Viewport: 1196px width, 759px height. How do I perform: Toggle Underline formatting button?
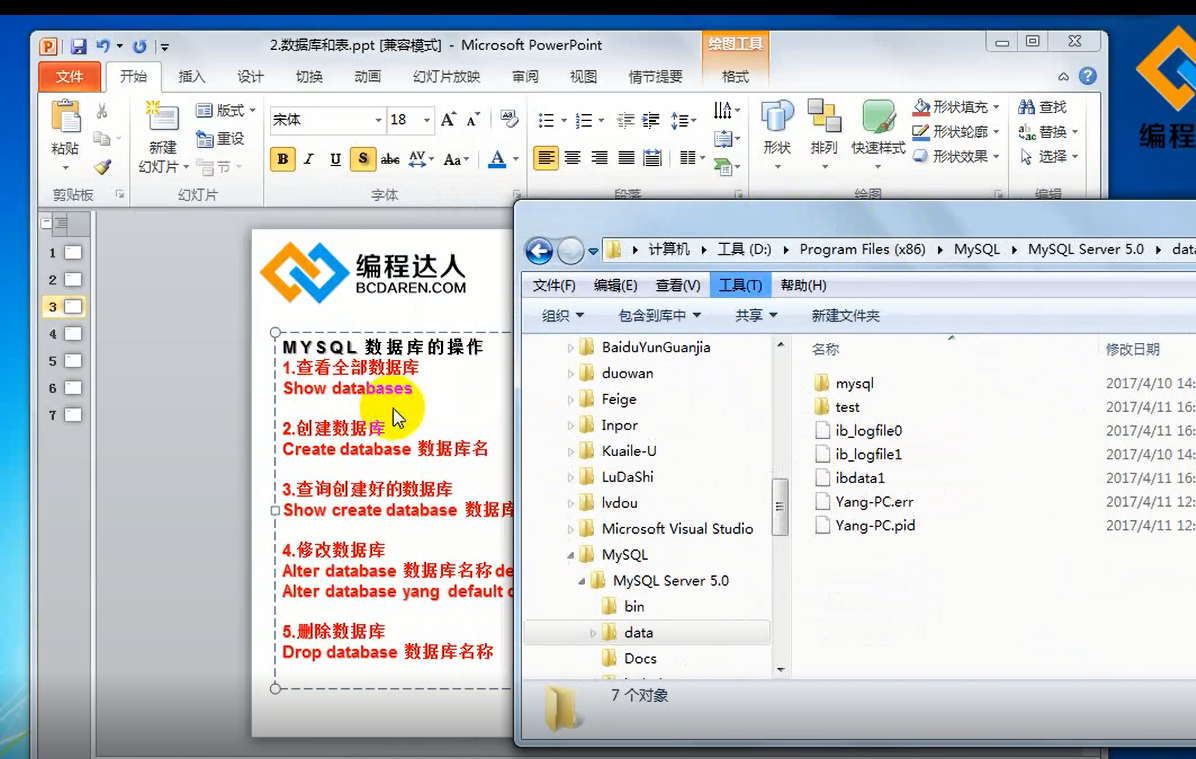tap(336, 159)
